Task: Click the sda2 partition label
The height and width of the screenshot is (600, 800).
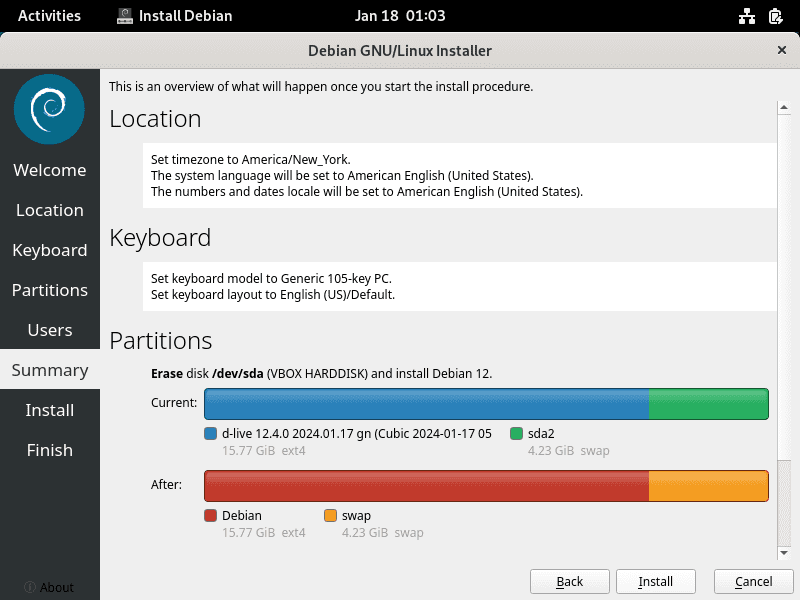Action: 541,434
